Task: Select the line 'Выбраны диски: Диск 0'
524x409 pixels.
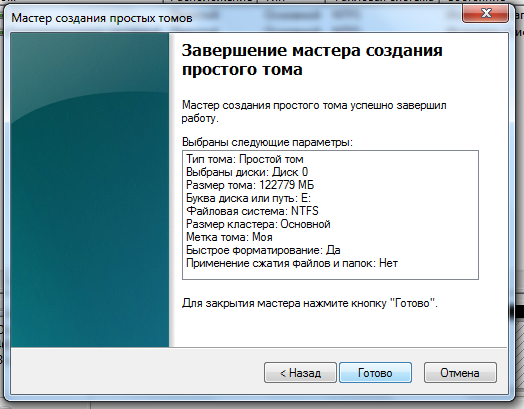Action: [x=247, y=172]
